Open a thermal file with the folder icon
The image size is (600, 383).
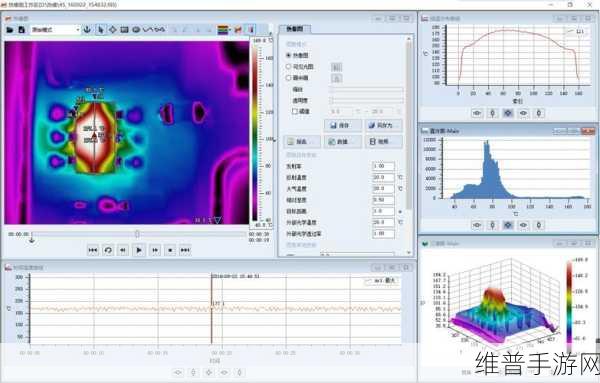tap(10, 29)
